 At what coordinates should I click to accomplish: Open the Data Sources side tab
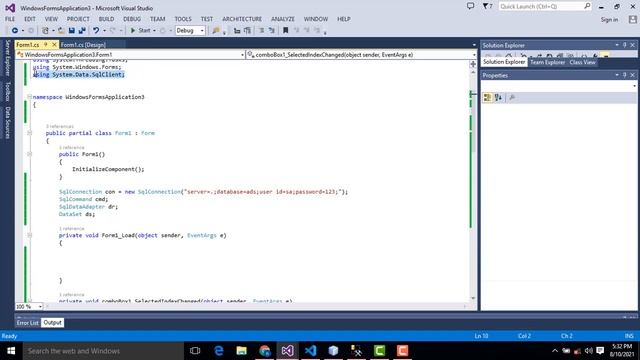pos(7,123)
